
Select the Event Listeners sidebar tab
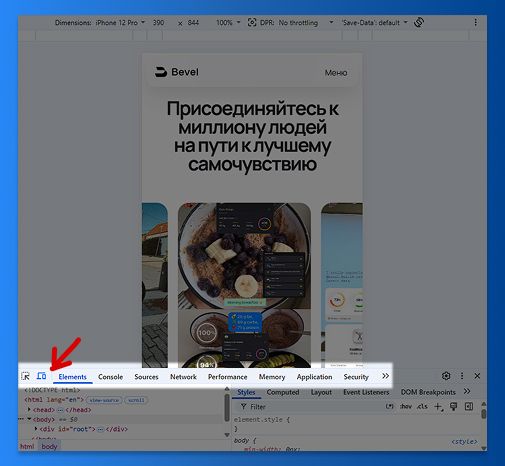click(366, 392)
